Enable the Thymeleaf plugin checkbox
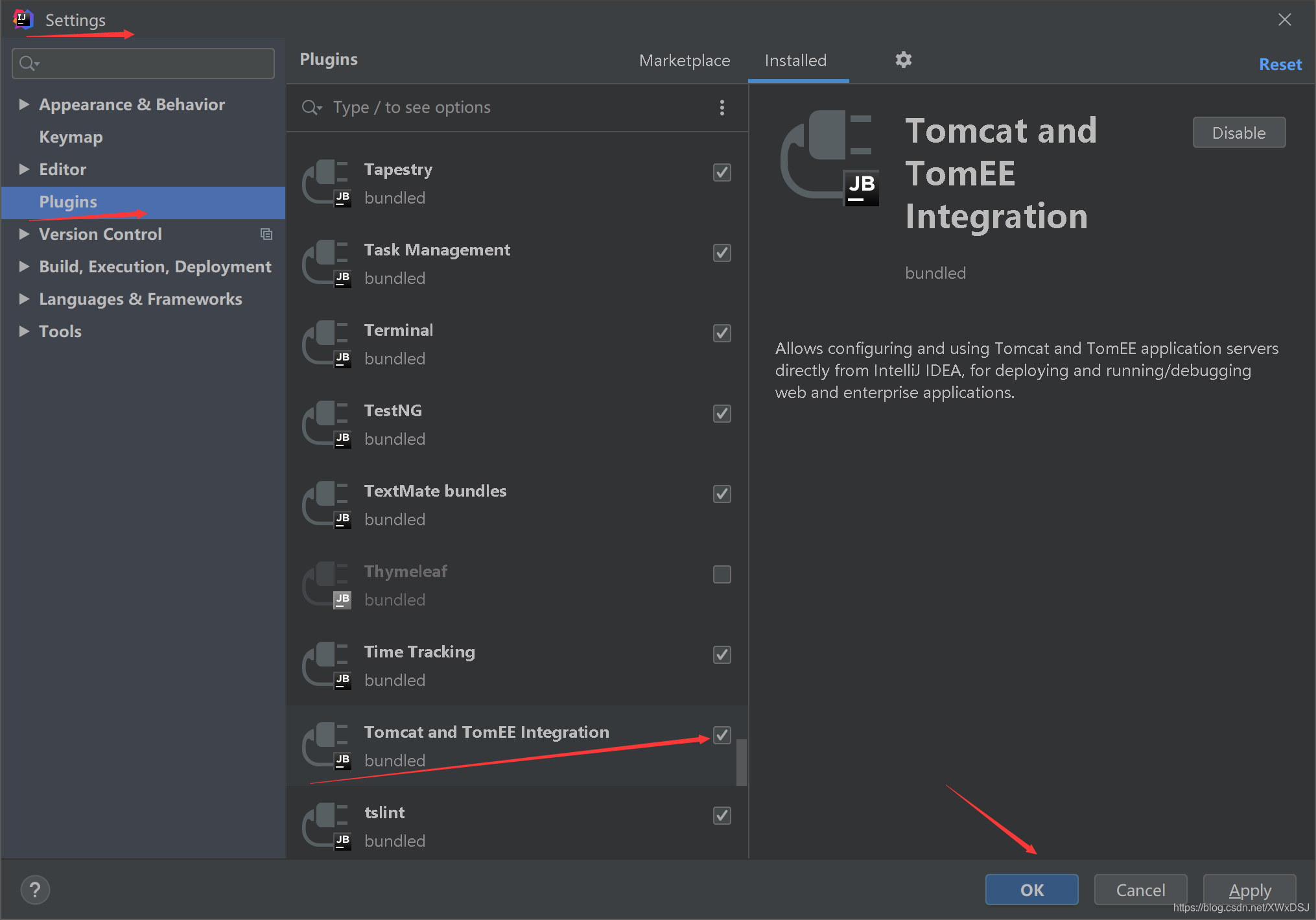This screenshot has height=920, width=1316. point(722,574)
